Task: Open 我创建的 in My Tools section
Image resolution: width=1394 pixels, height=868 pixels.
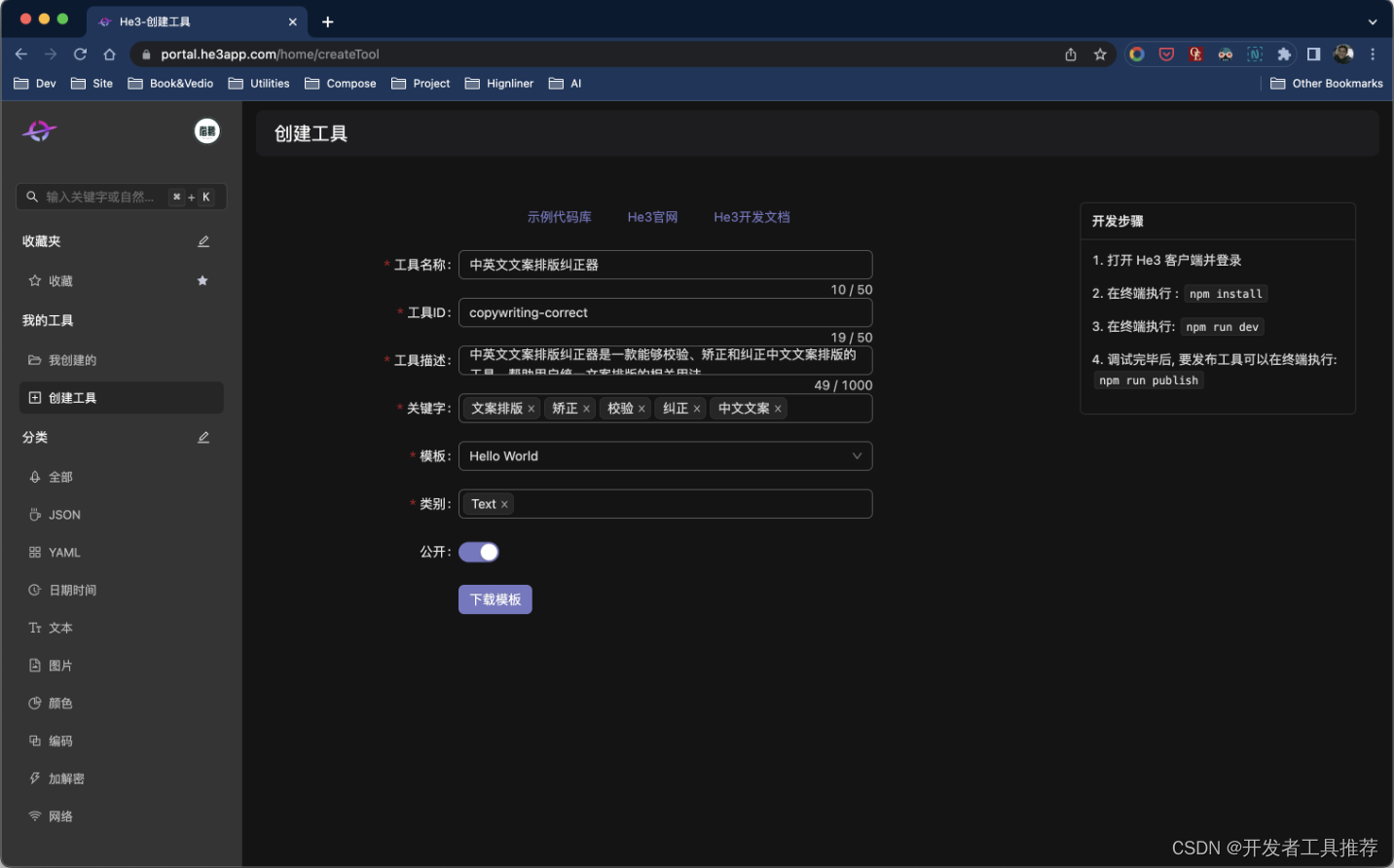Action: tap(72, 359)
